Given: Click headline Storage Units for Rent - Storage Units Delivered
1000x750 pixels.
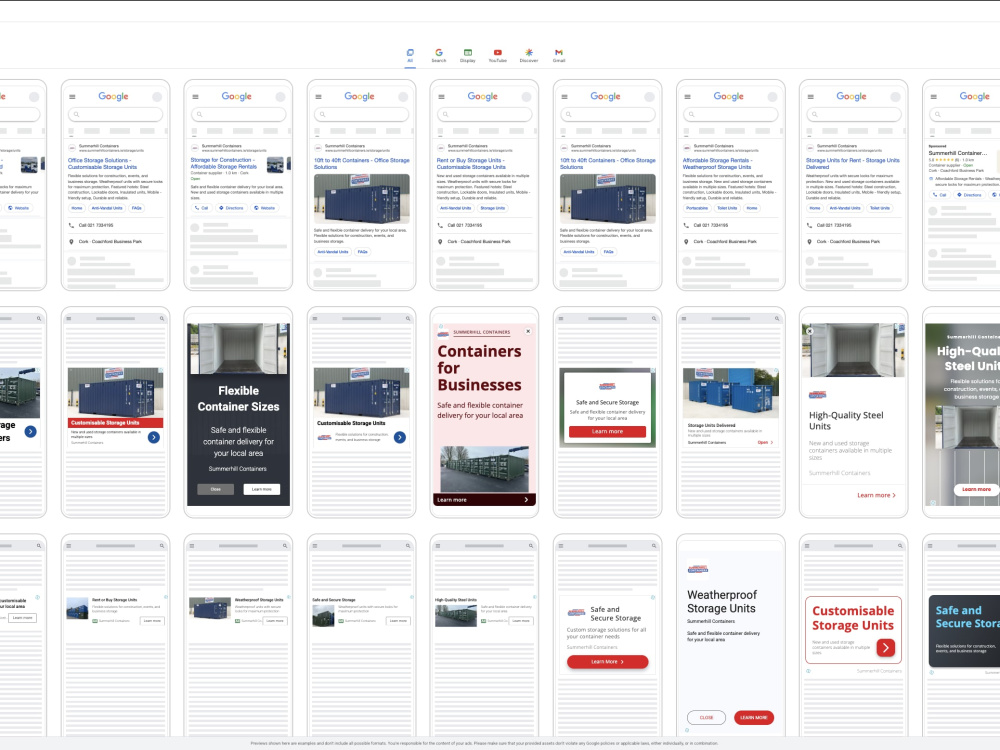Looking at the screenshot, I should click(x=853, y=163).
